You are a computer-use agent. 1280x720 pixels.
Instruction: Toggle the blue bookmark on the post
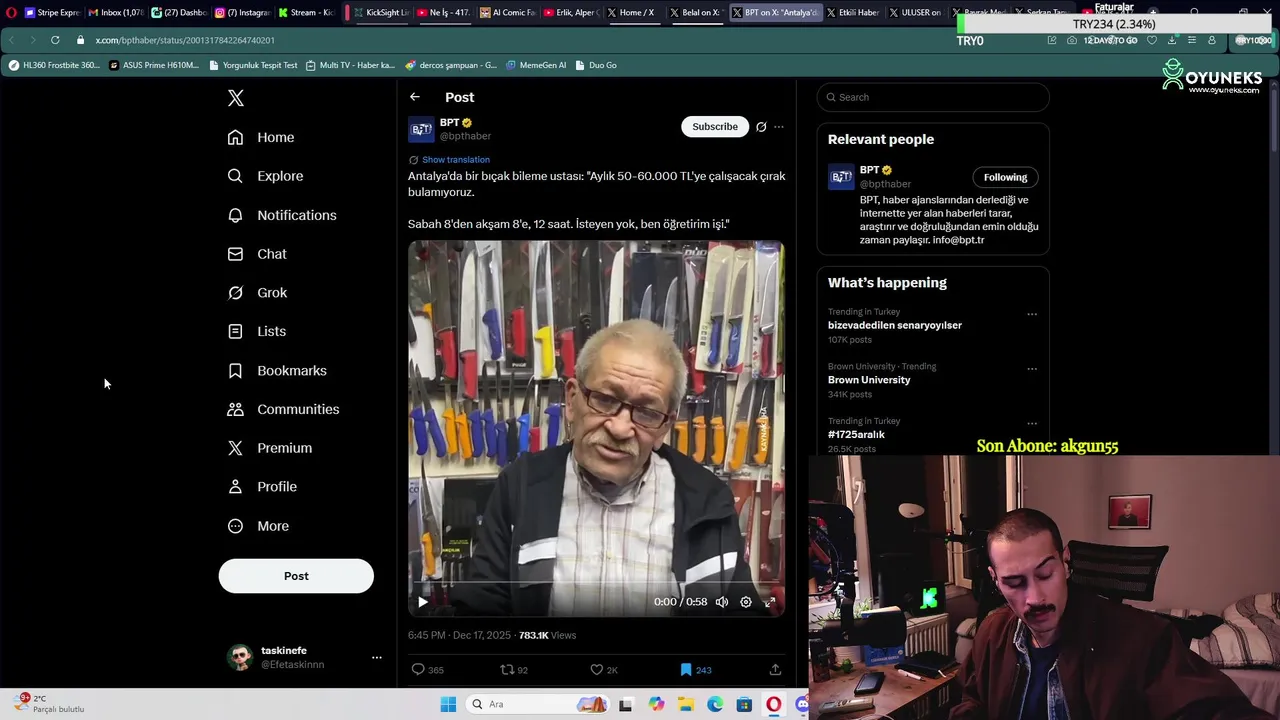686,669
